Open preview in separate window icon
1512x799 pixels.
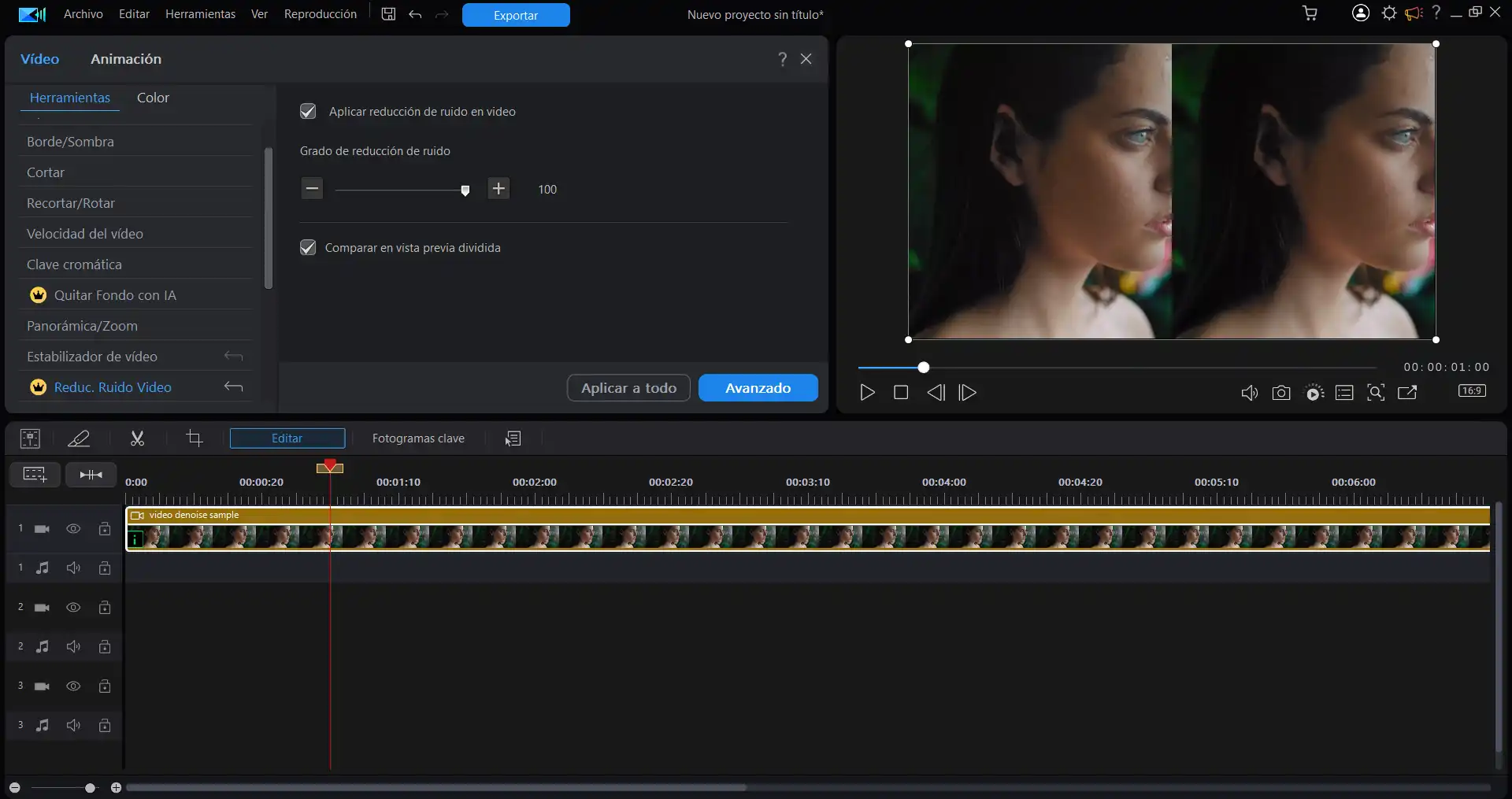(x=1407, y=392)
